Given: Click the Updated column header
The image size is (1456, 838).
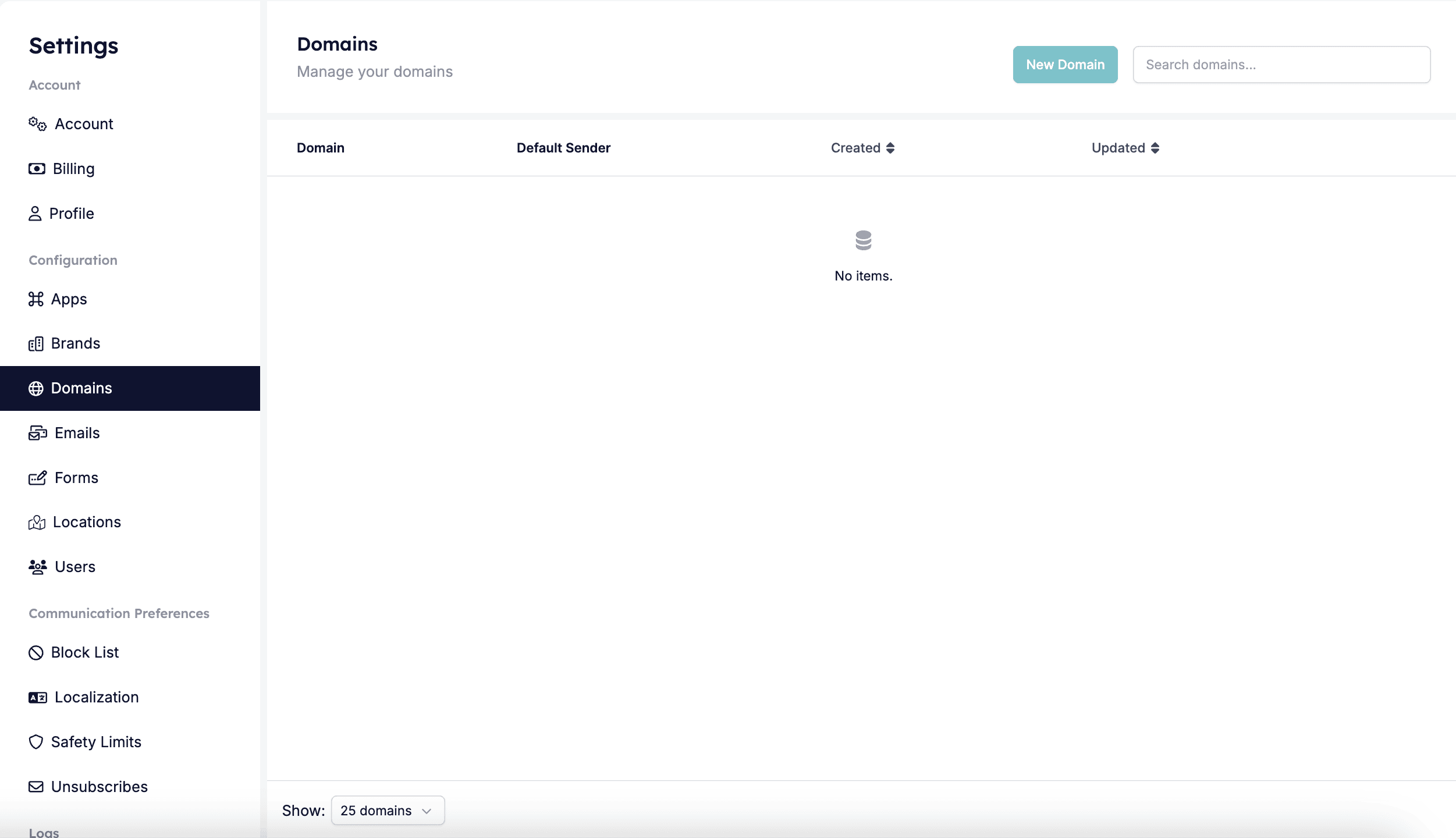Looking at the screenshot, I should click(x=1125, y=148).
